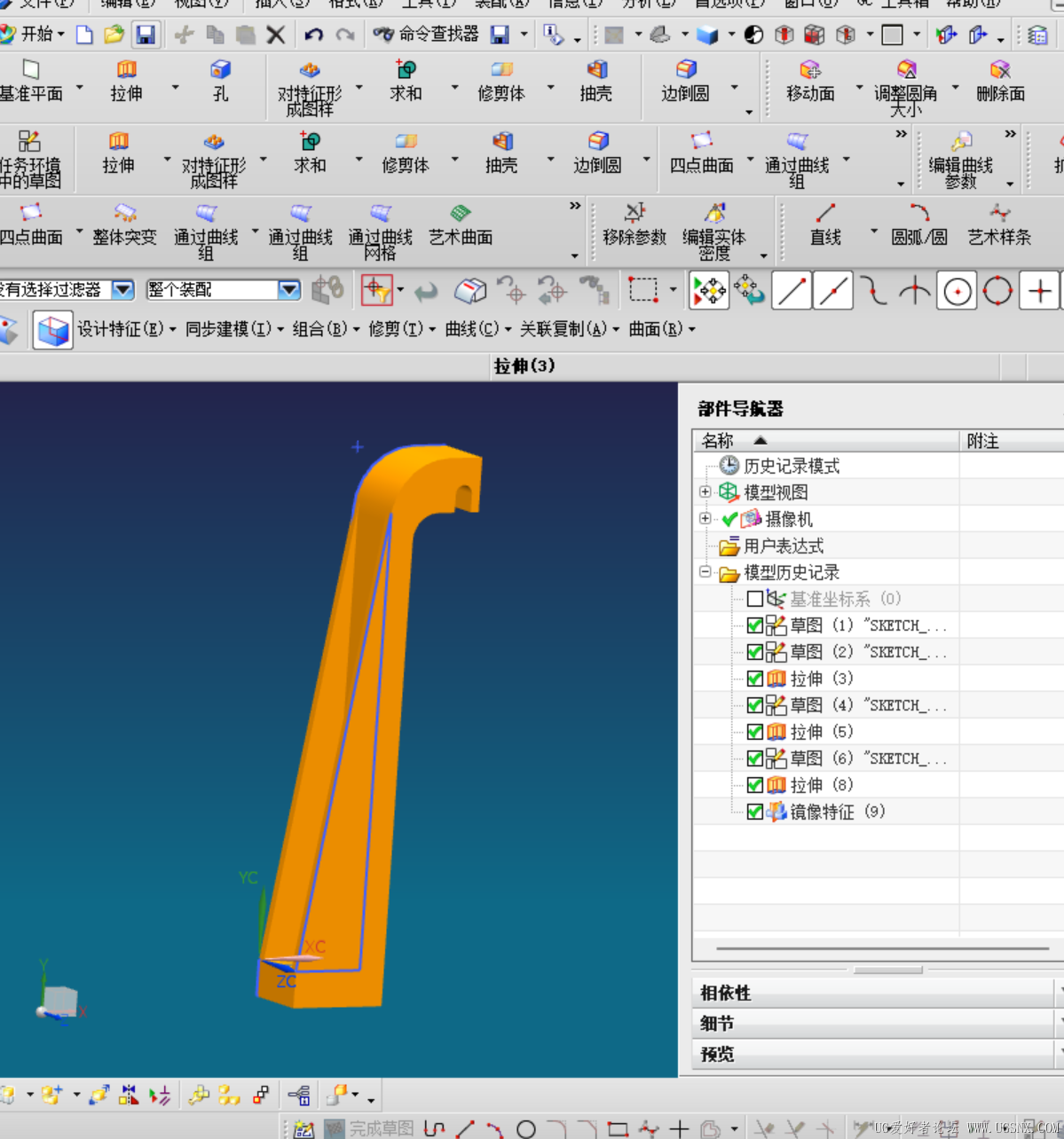Click the Save floppy disk icon
This screenshot has width=1064, height=1139.
click(x=146, y=35)
